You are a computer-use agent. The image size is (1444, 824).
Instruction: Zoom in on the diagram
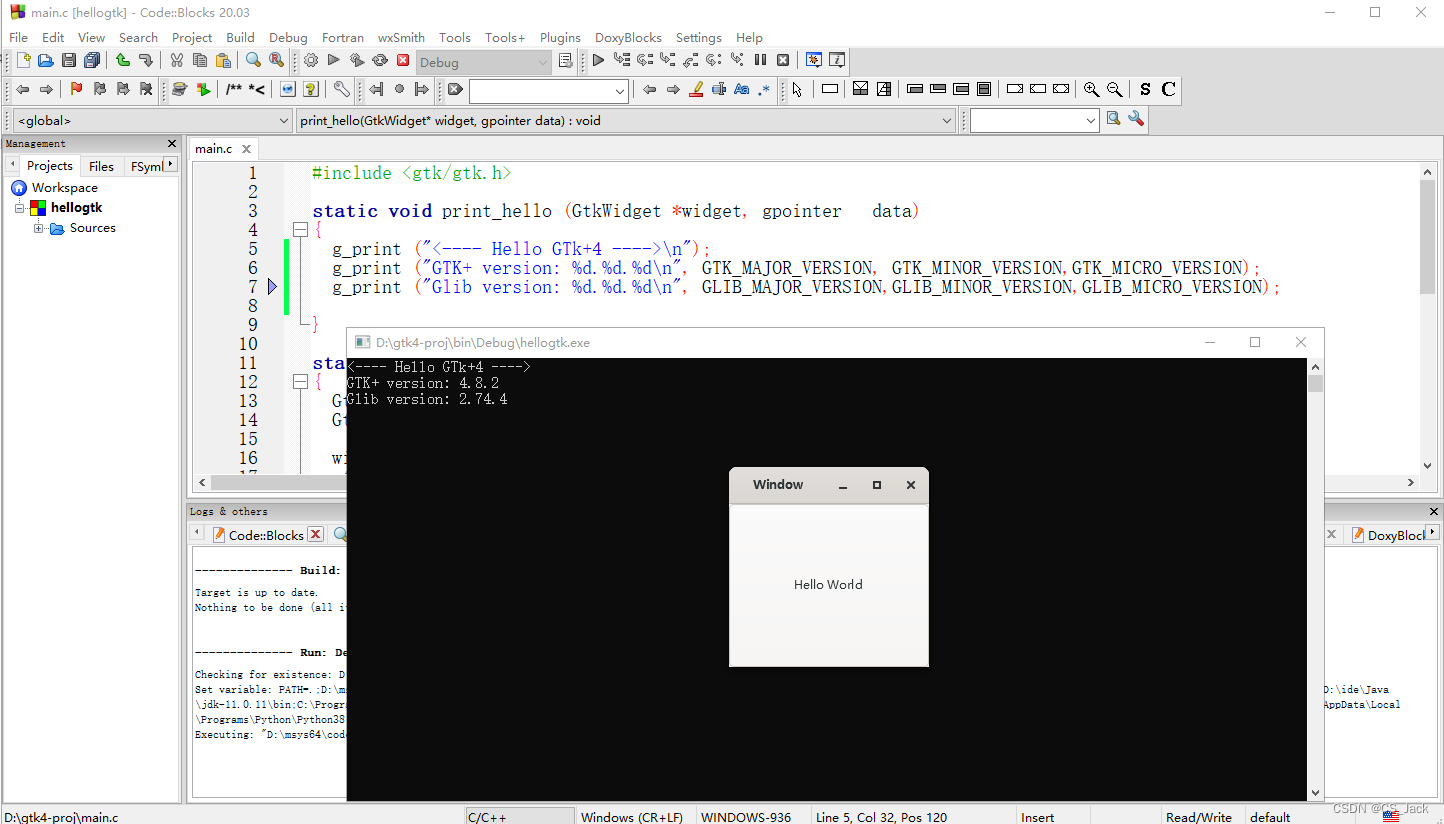tap(1092, 89)
